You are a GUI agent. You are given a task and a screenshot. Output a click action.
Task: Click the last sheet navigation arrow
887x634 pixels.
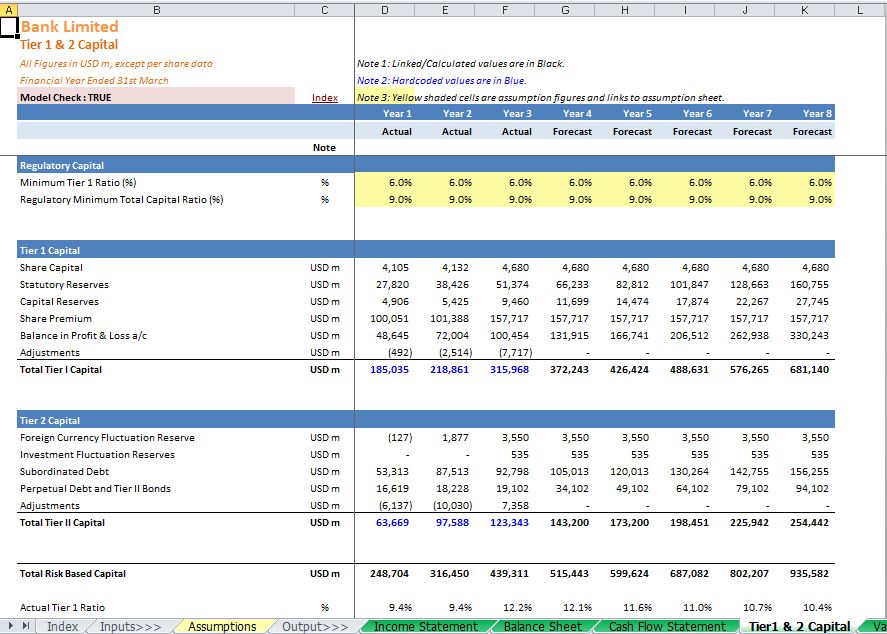25,626
